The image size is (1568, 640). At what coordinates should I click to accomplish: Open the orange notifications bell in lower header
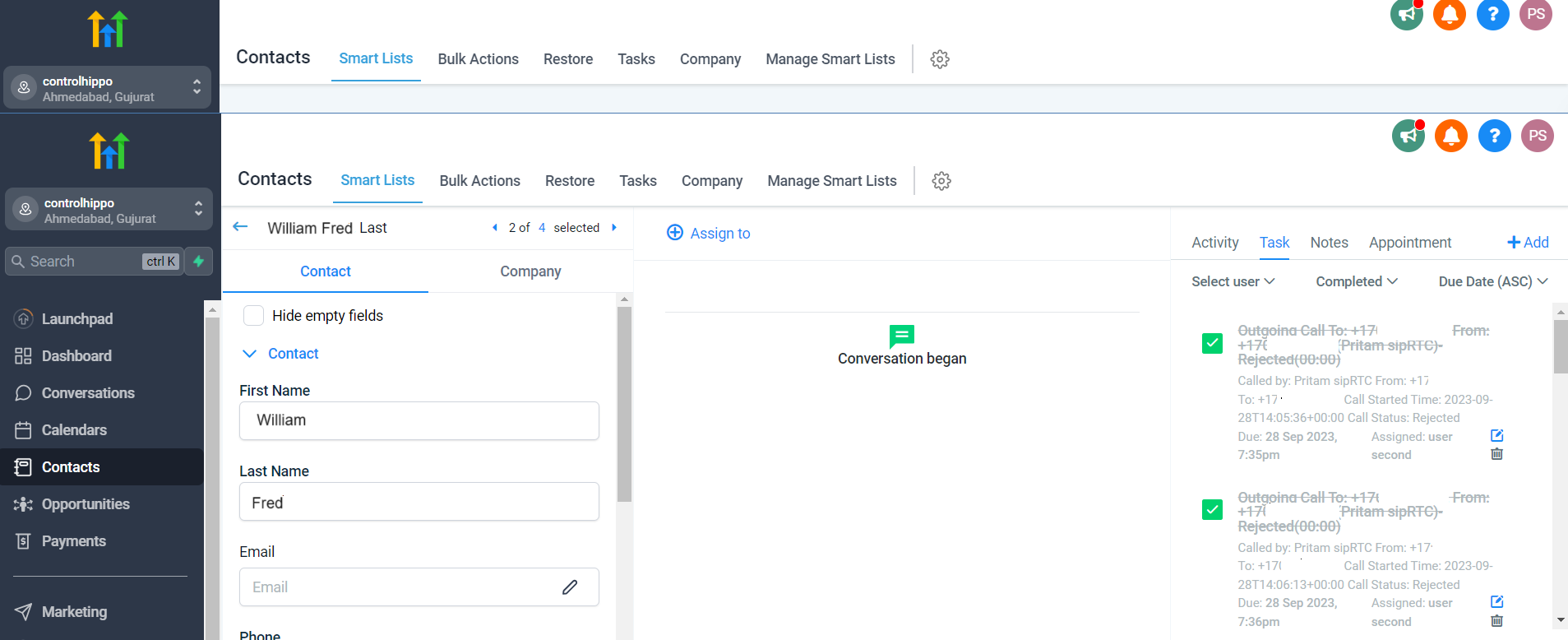point(1451,136)
